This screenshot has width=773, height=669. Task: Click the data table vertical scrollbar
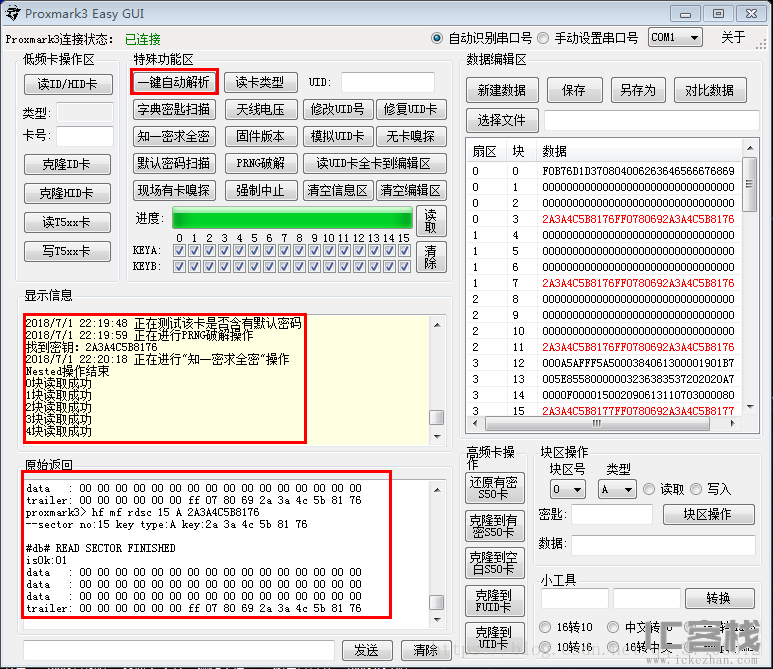coord(750,277)
